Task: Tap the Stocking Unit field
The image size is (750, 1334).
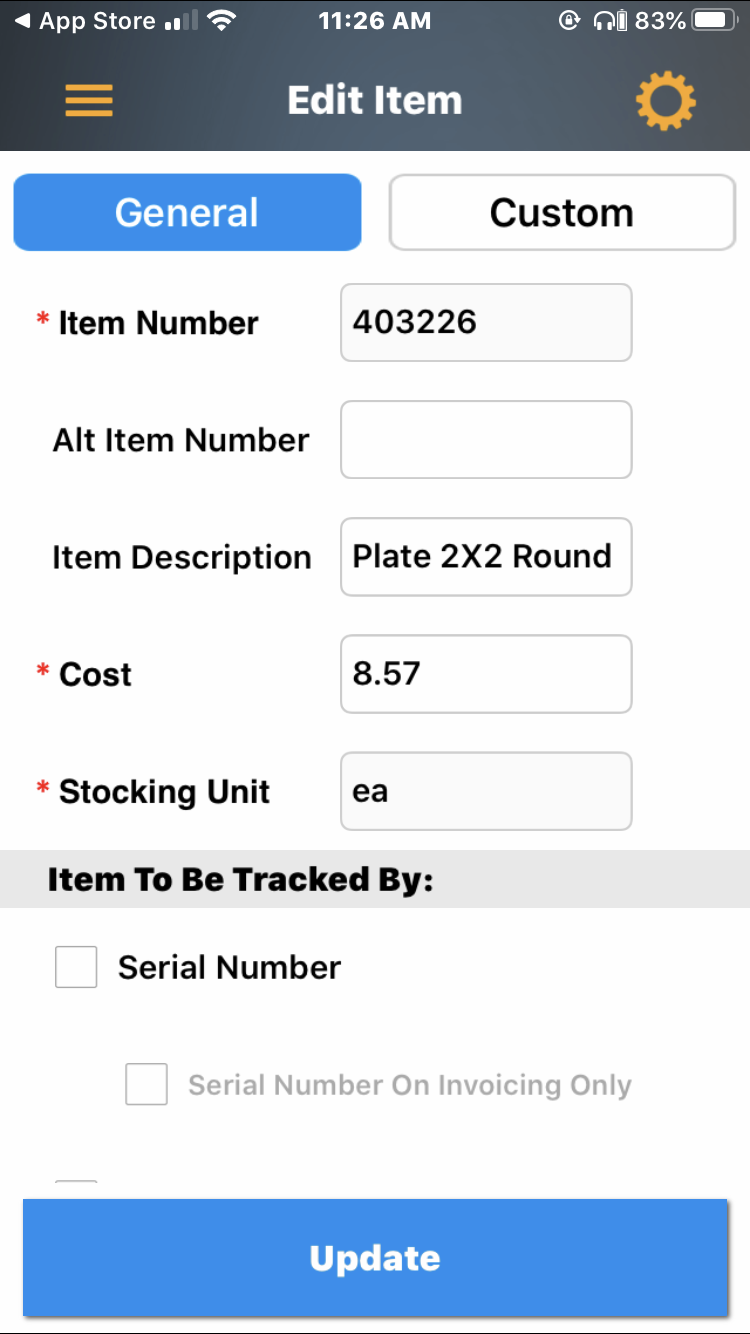Action: pos(486,790)
